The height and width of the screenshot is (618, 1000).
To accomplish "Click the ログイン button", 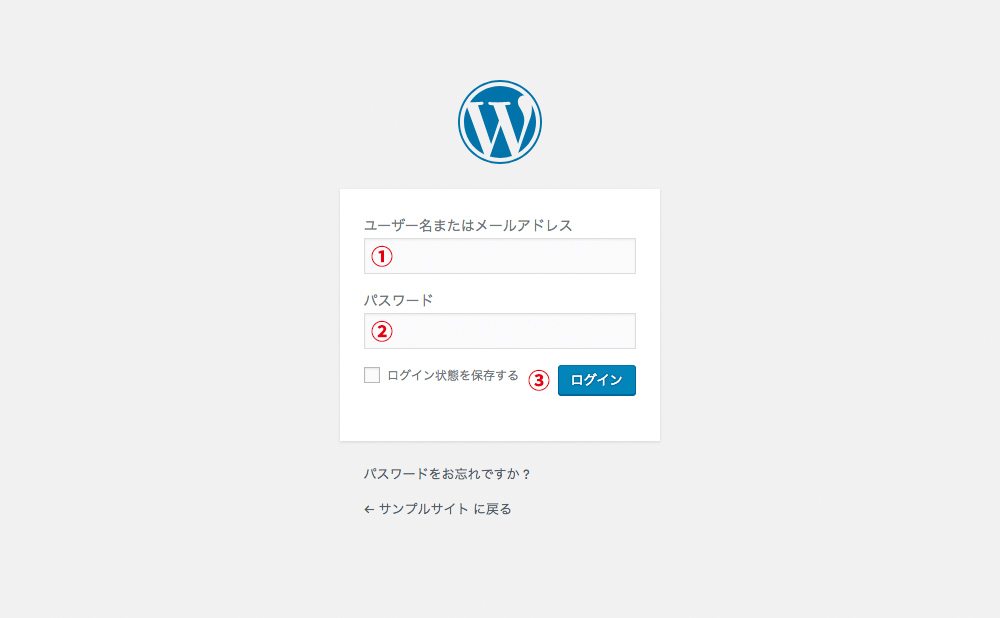I will coord(596,380).
